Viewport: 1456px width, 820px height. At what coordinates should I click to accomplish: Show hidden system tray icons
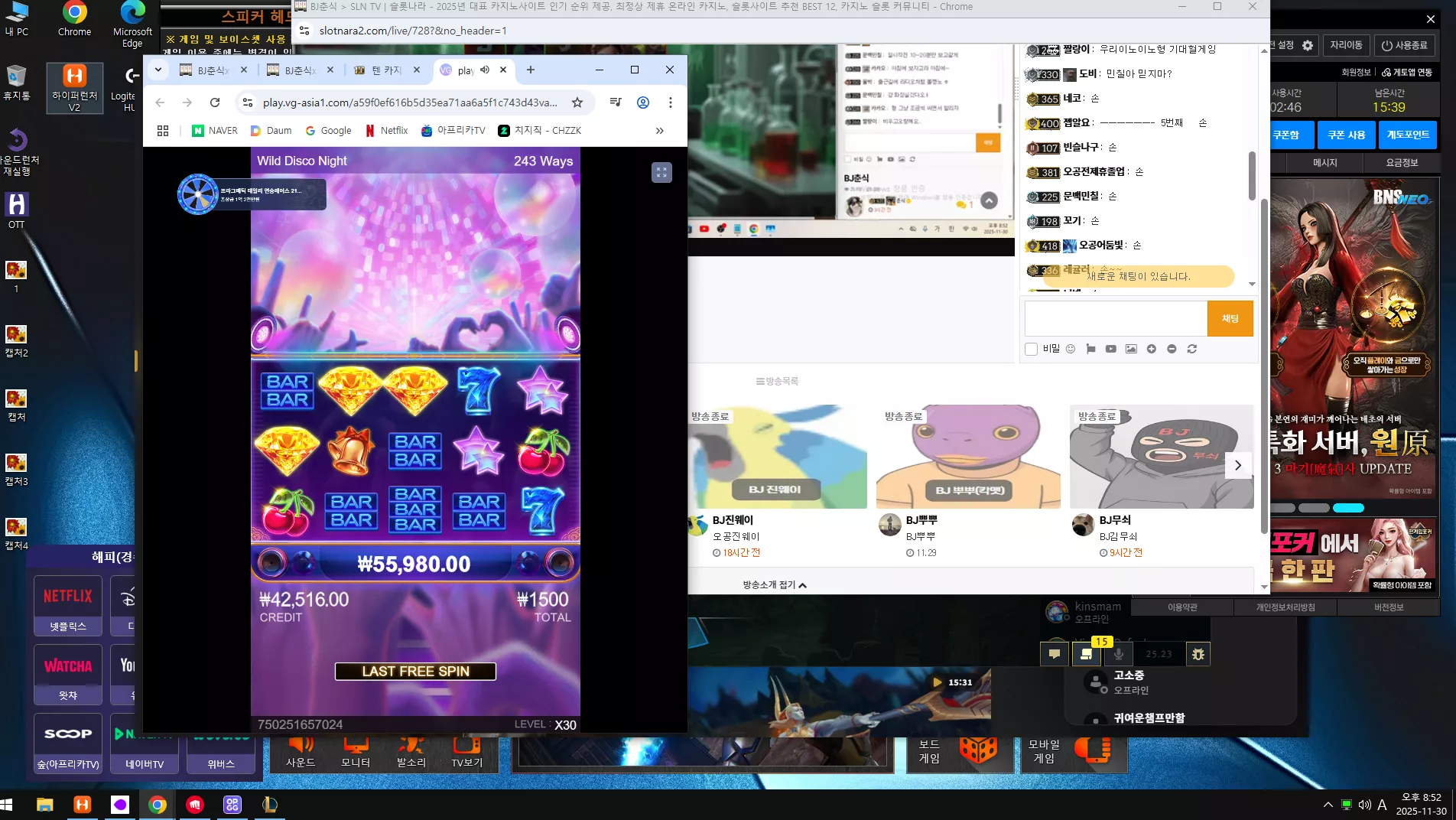point(1328,805)
